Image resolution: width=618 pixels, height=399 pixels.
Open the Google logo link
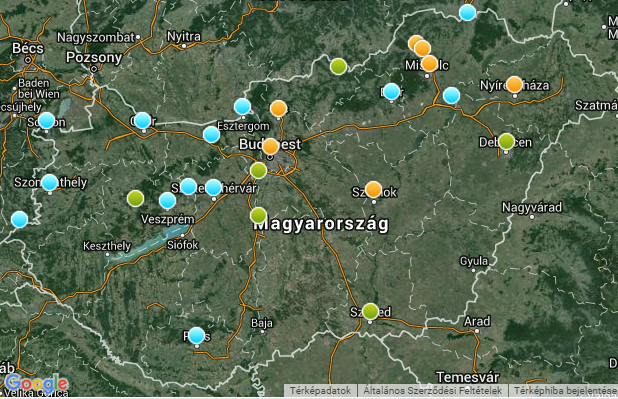tap(37, 384)
